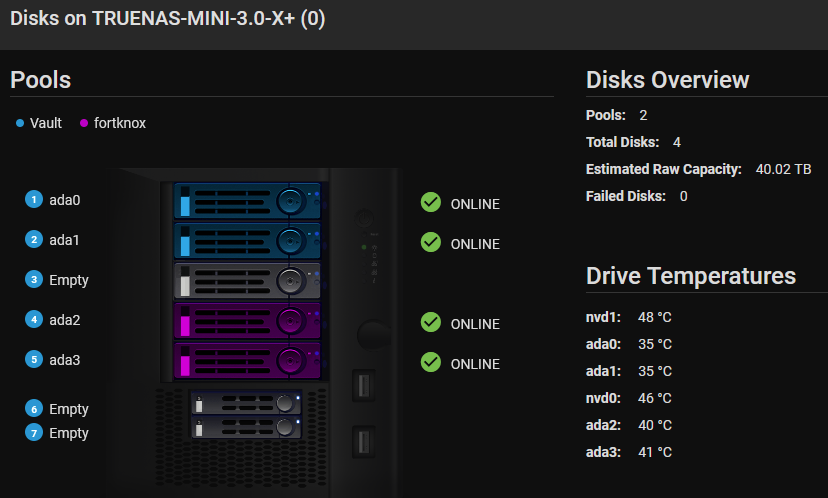Click the slot 5 number badge

pos(34,360)
